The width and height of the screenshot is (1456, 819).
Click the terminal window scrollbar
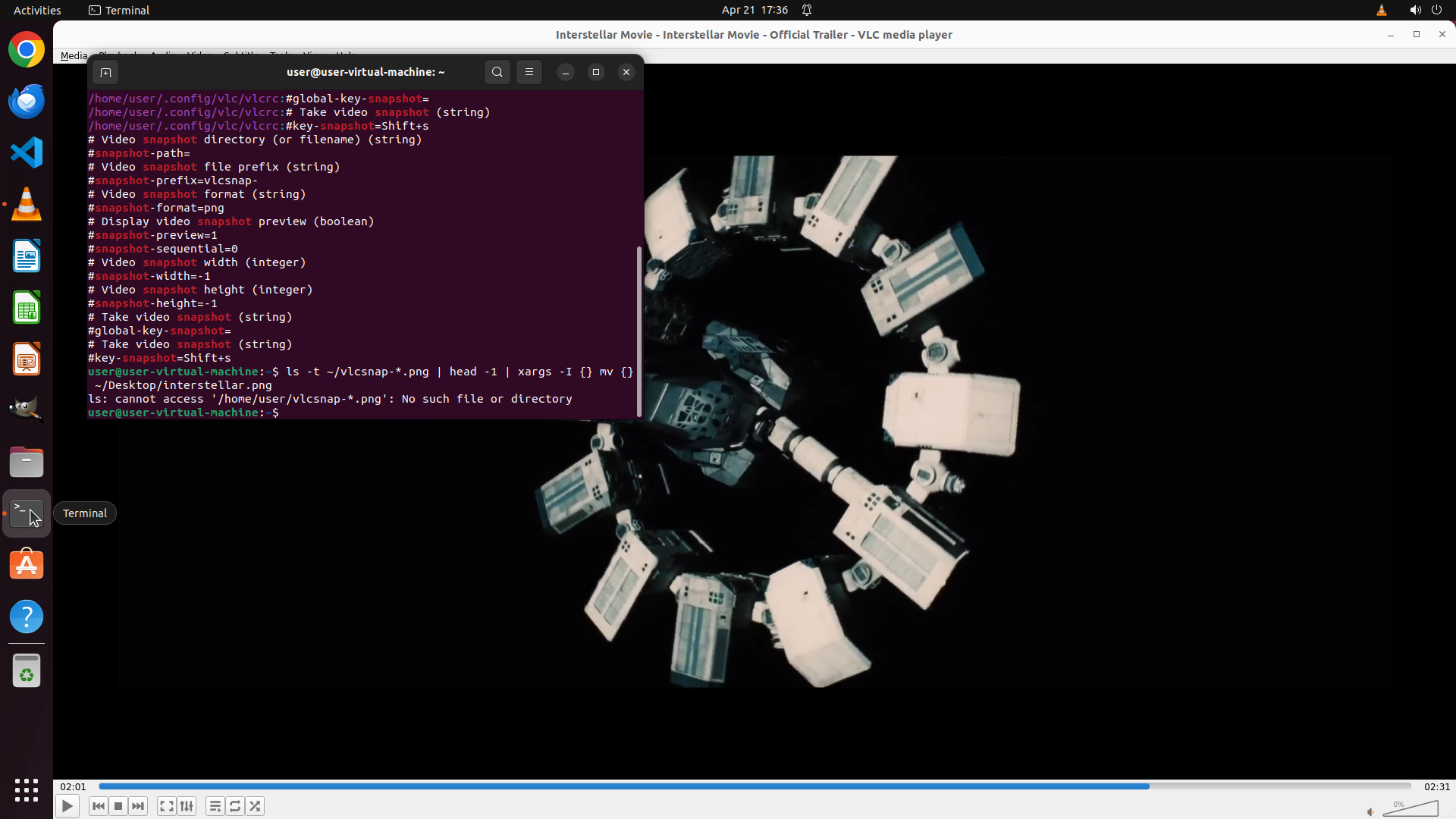tap(639, 331)
